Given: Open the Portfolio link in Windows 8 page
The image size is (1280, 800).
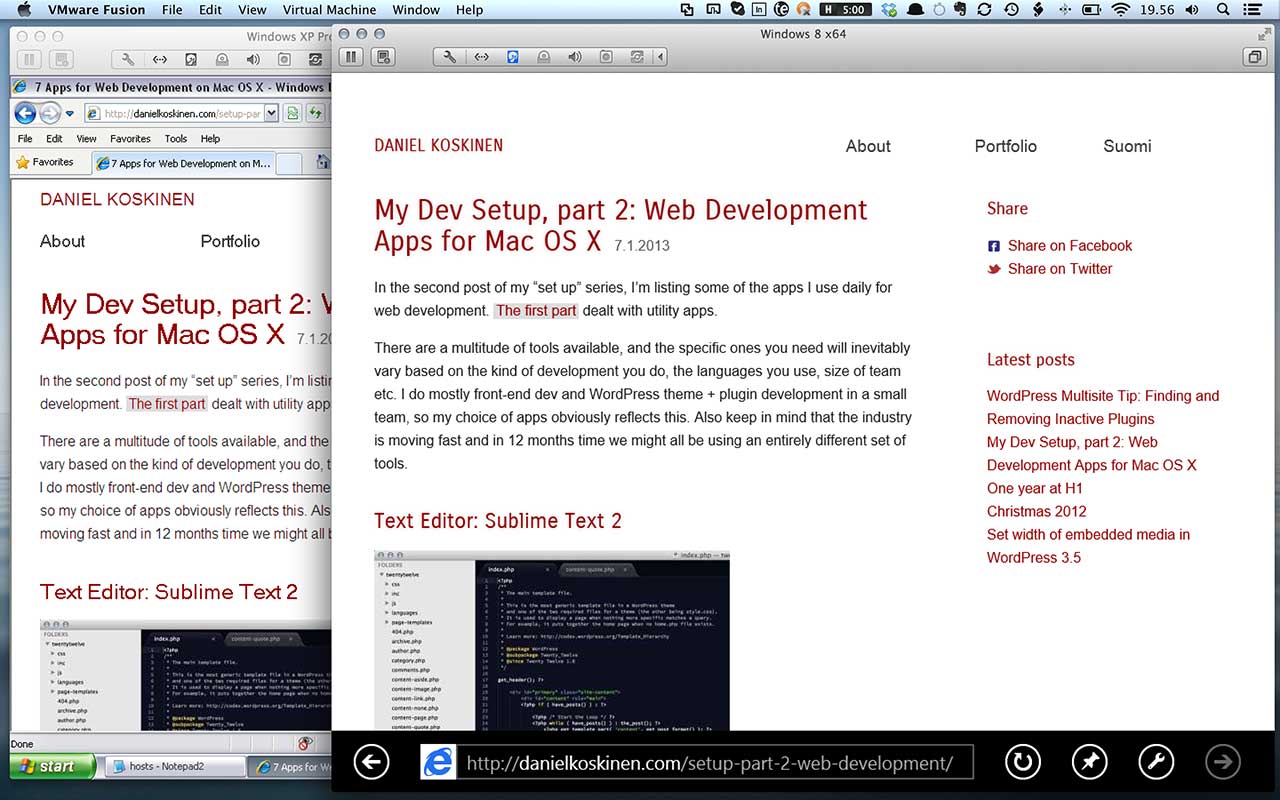Looking at the screenshot, I should point(1005,146).
